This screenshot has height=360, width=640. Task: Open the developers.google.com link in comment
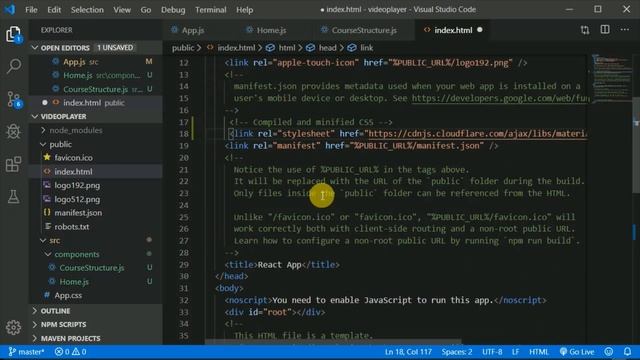[500, 98]
